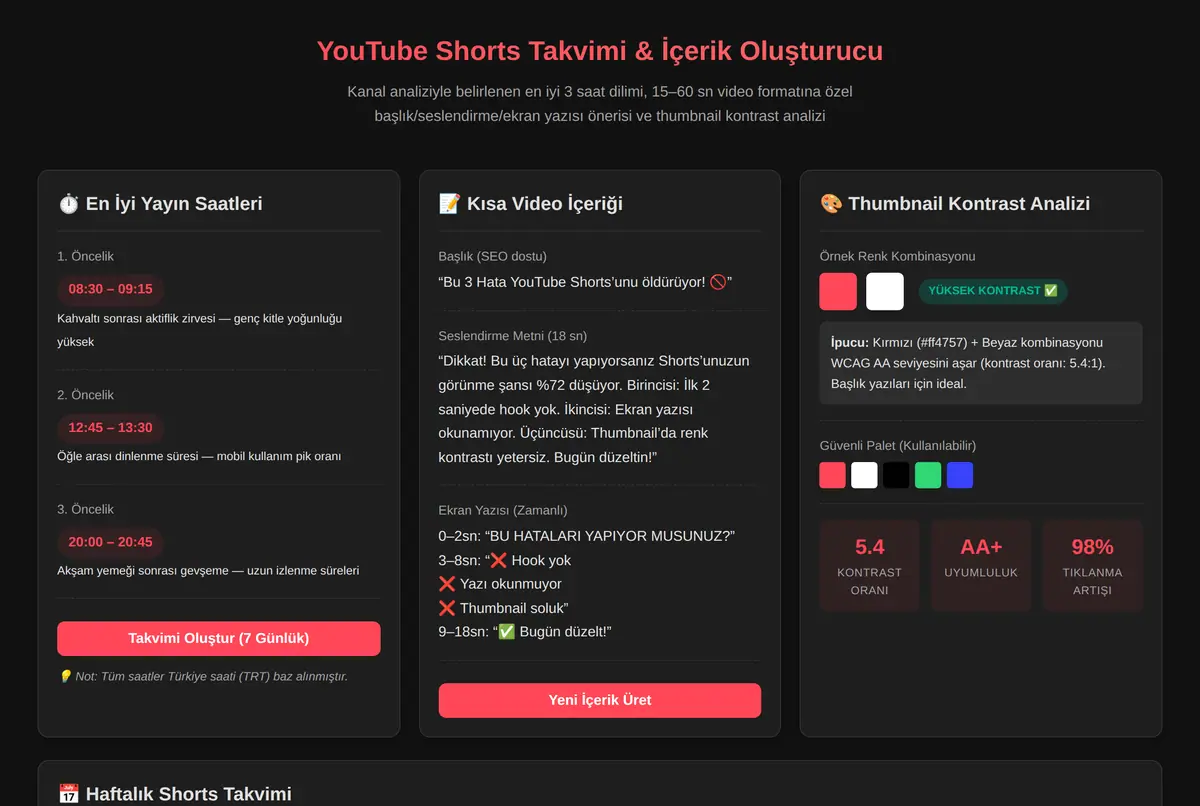Screen dimensions: 1200x806
Task: Click the 'Akşam yemeği sonrası gevşeme' description text
Action: (x=208, y=570)
